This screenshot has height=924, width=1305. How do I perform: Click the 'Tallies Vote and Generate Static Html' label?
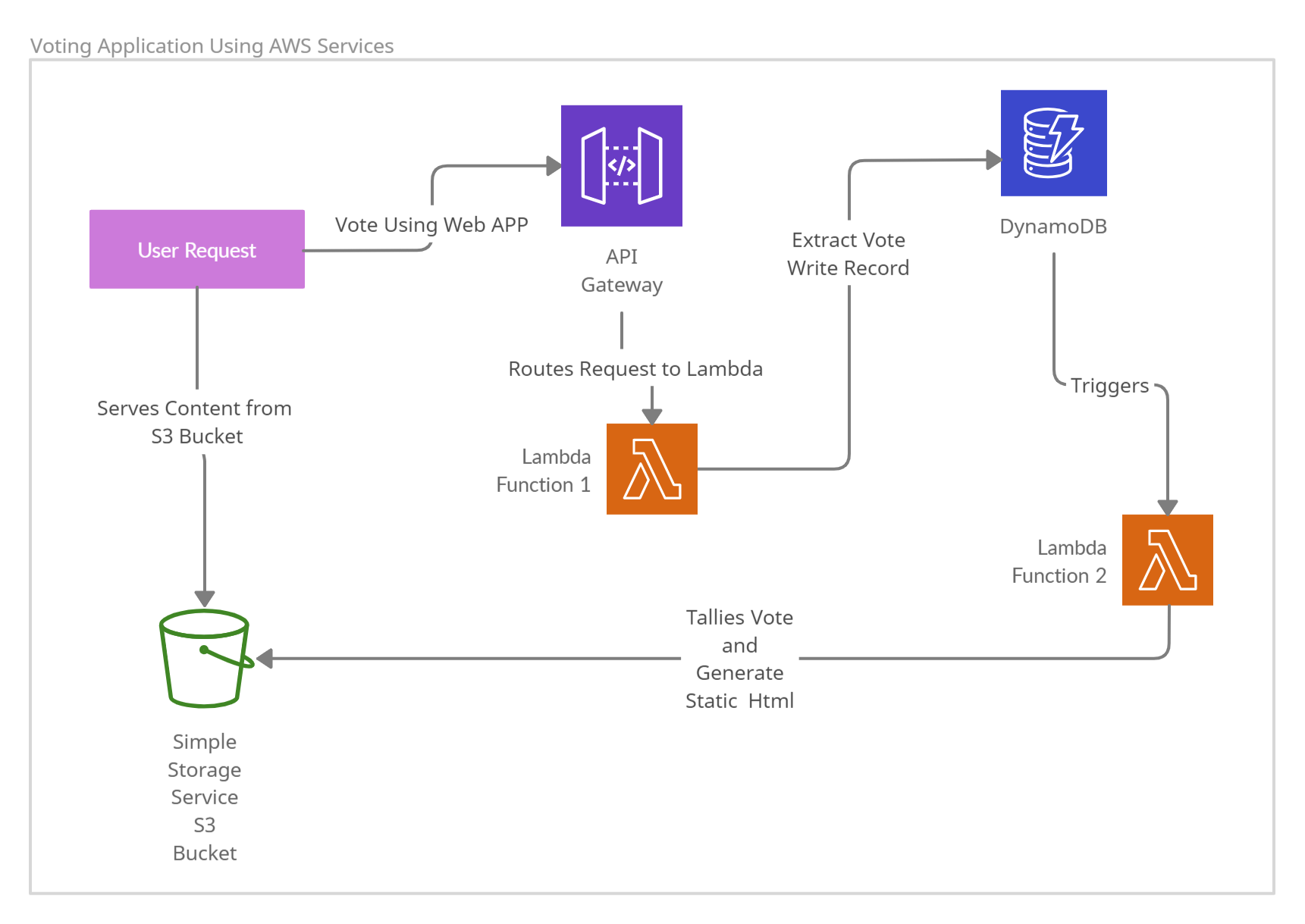point(739,659)
